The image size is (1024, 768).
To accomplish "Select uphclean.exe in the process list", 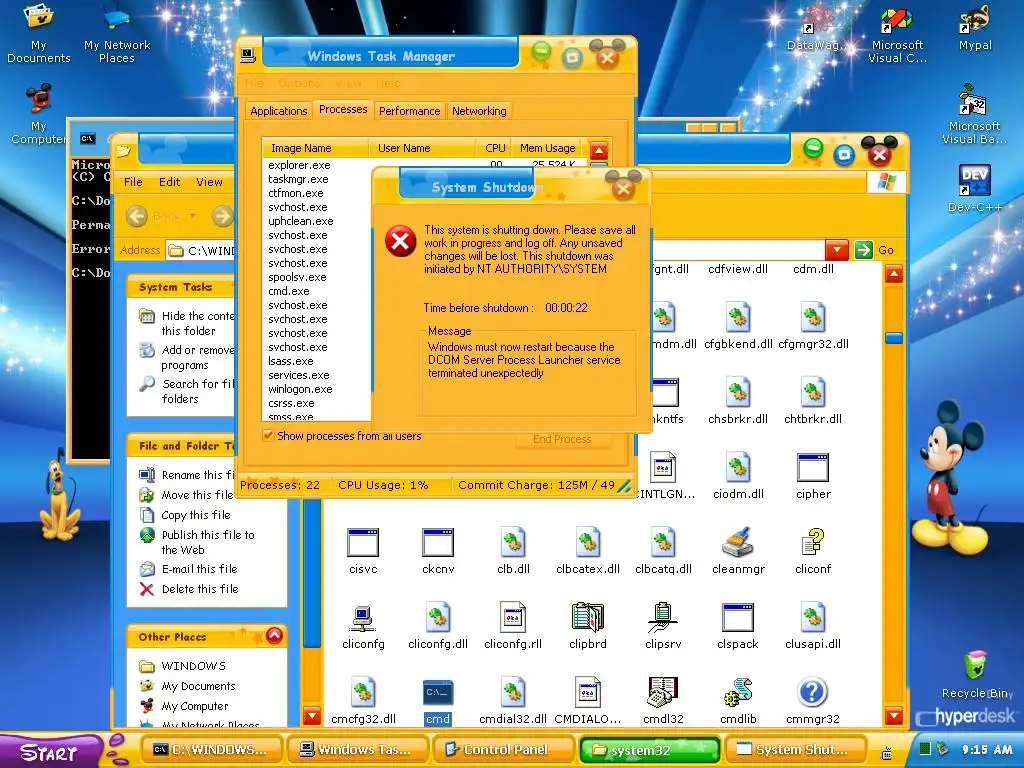I will tap(300, 221).
